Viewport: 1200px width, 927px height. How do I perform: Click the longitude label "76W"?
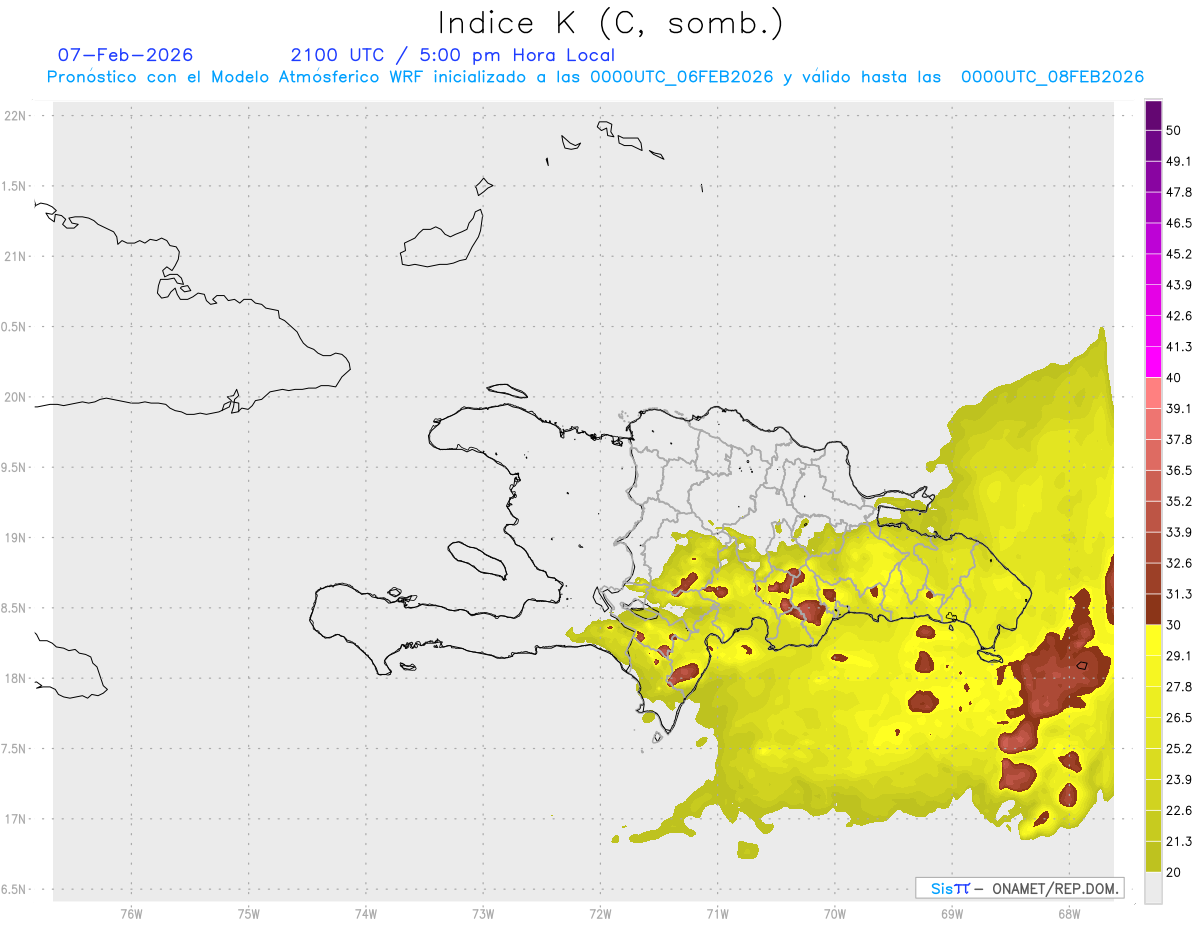tap(131, 913)
